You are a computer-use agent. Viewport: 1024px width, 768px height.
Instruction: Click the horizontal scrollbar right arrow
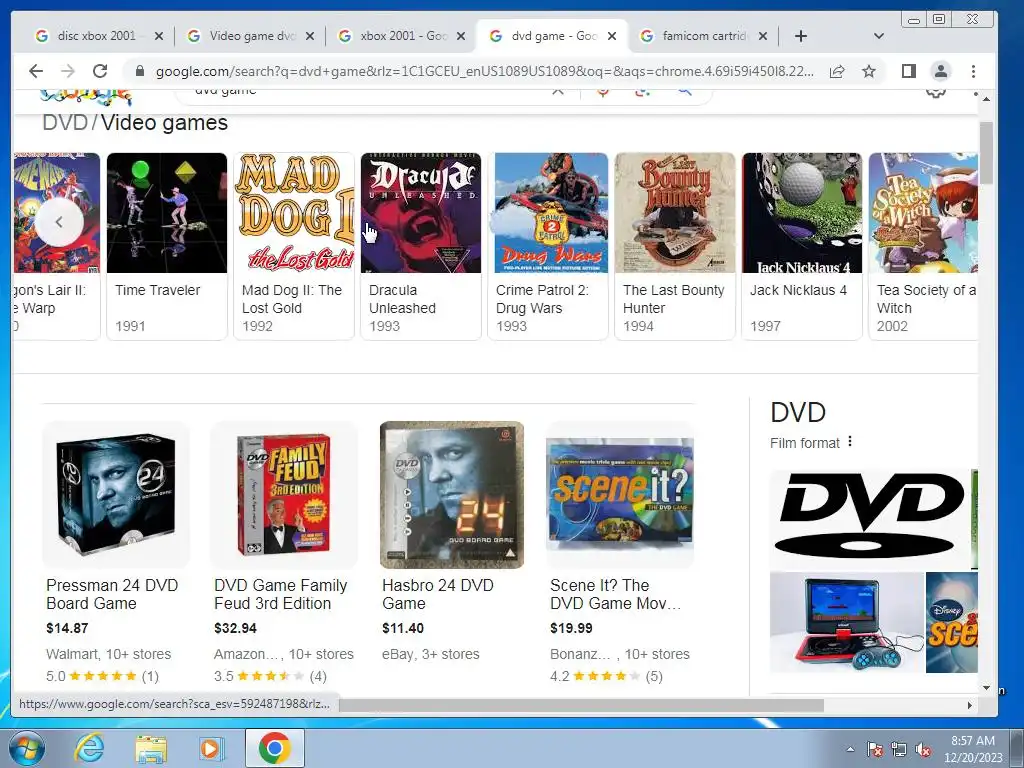pos(970,705)
